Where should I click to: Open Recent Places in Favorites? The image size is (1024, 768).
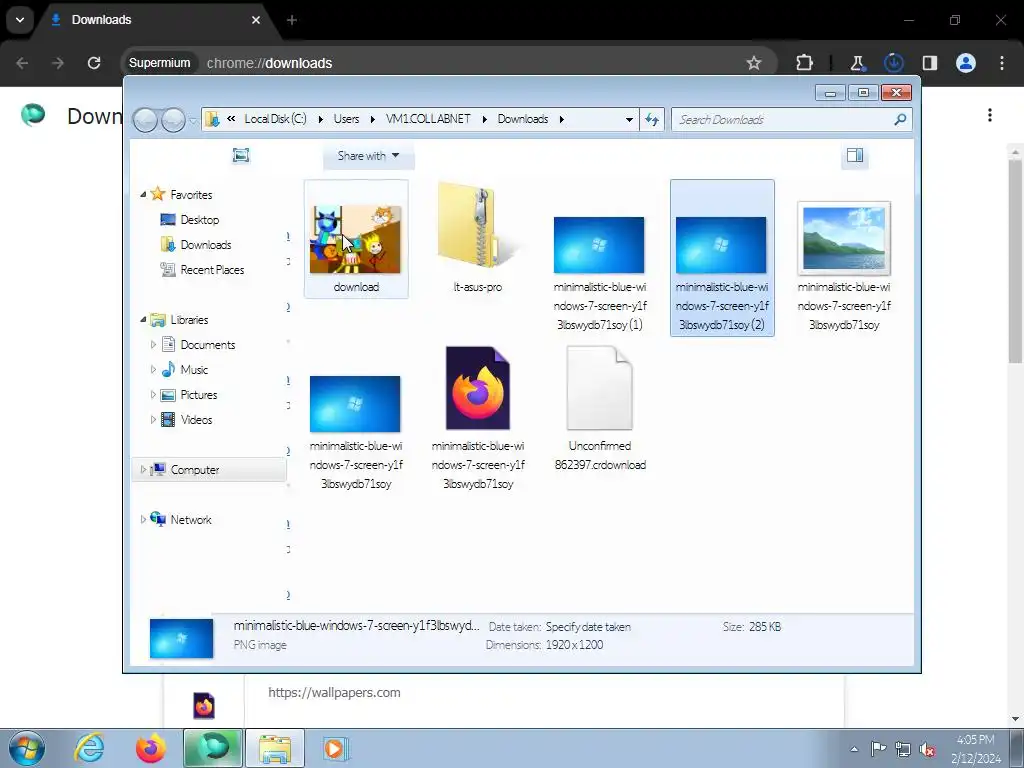pyautogui.click(x=202, y=270)
